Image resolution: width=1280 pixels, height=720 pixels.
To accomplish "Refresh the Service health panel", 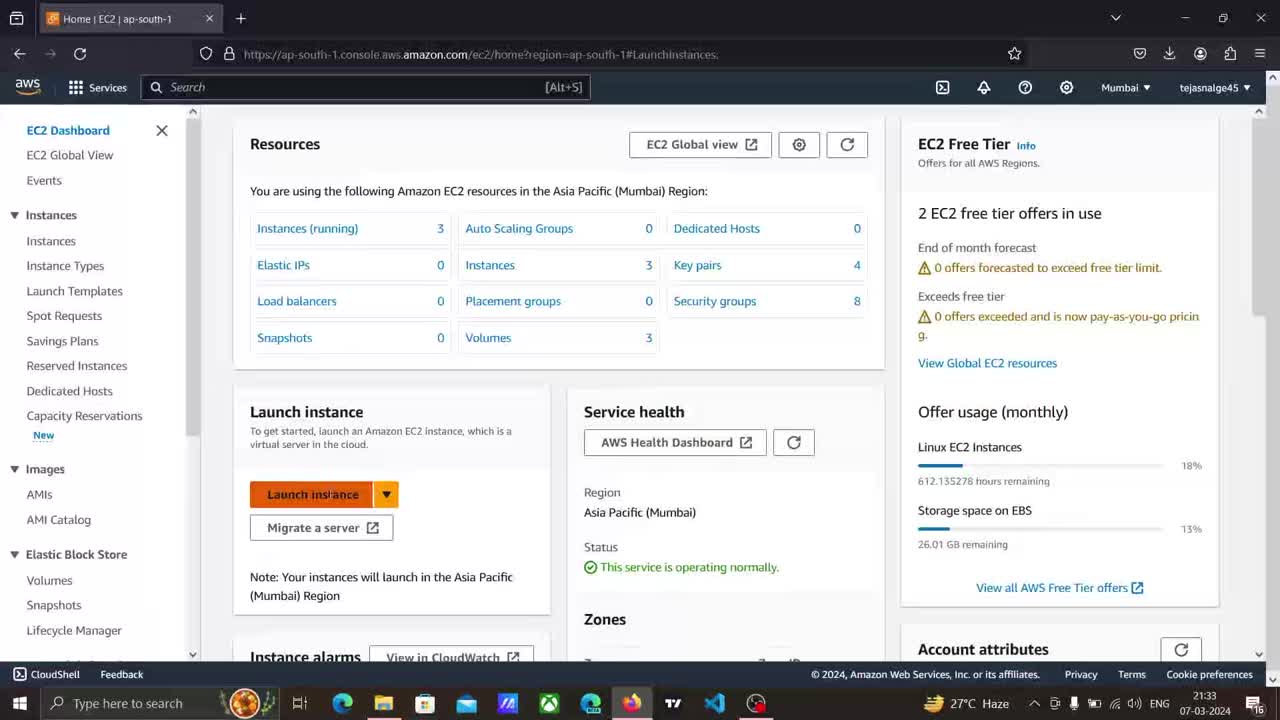I will [x=794, y=443].
